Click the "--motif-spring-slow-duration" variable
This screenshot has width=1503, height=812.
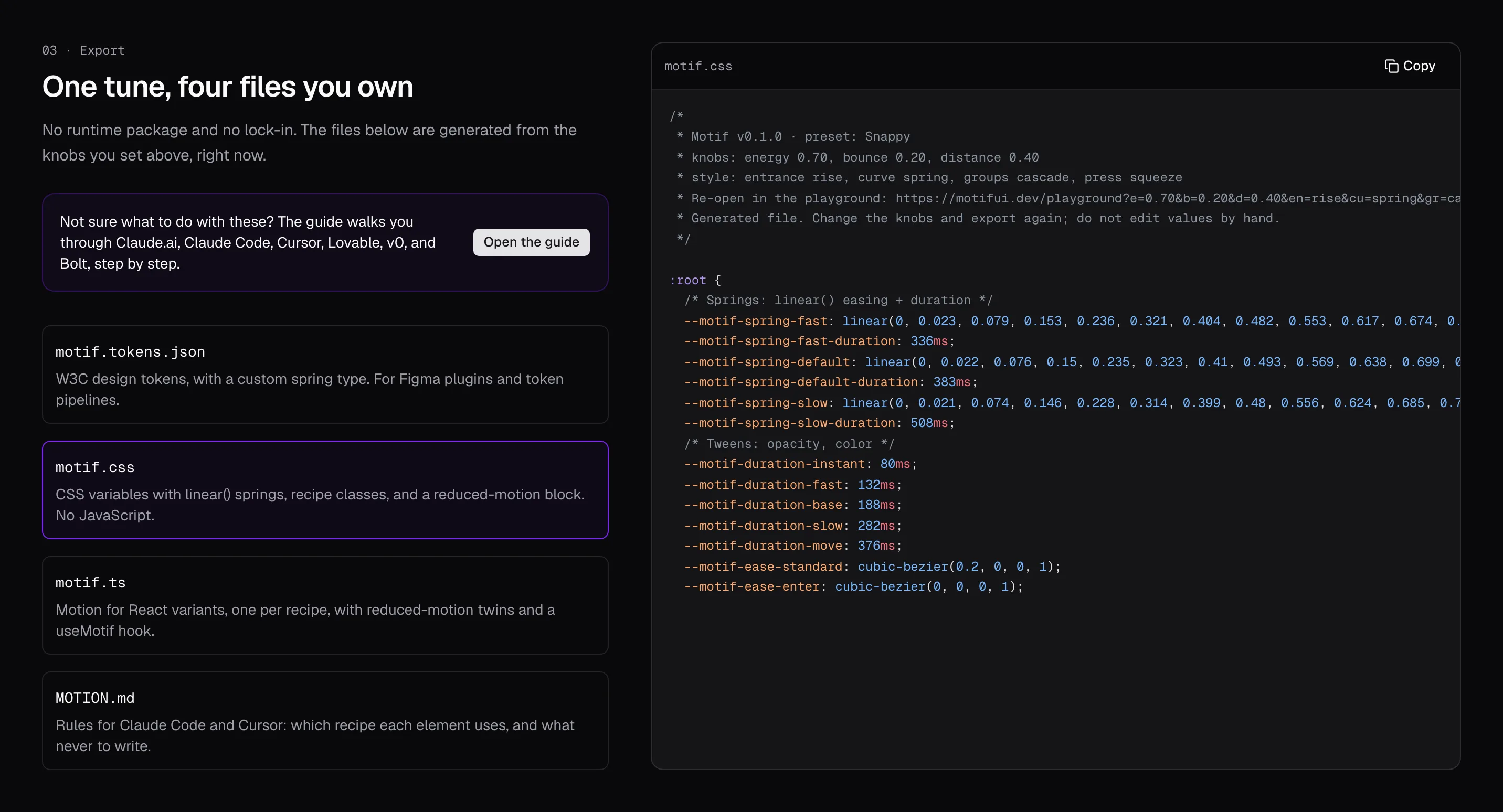click(789, 423)
